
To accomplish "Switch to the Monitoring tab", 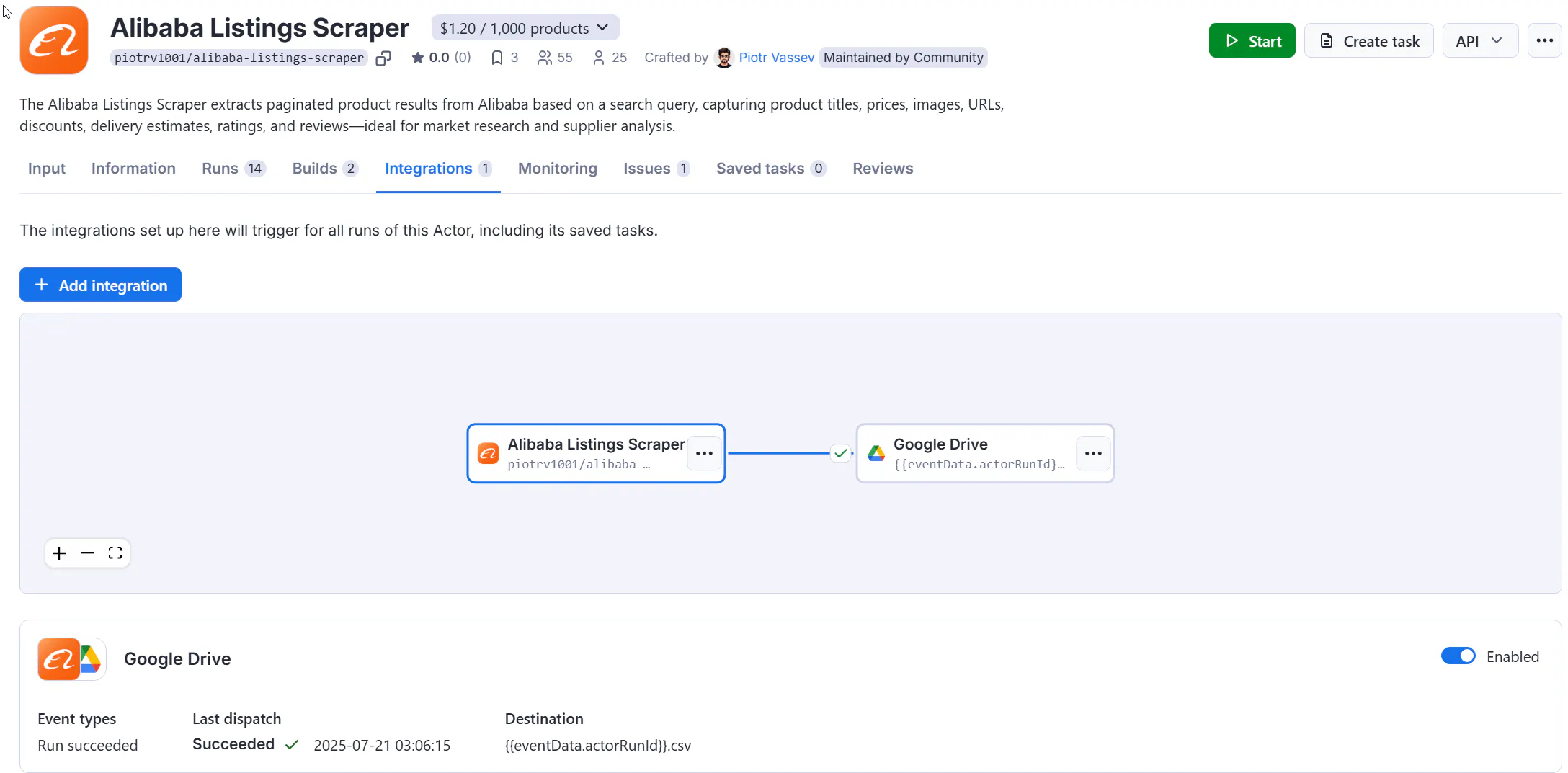I will (558, 169).
